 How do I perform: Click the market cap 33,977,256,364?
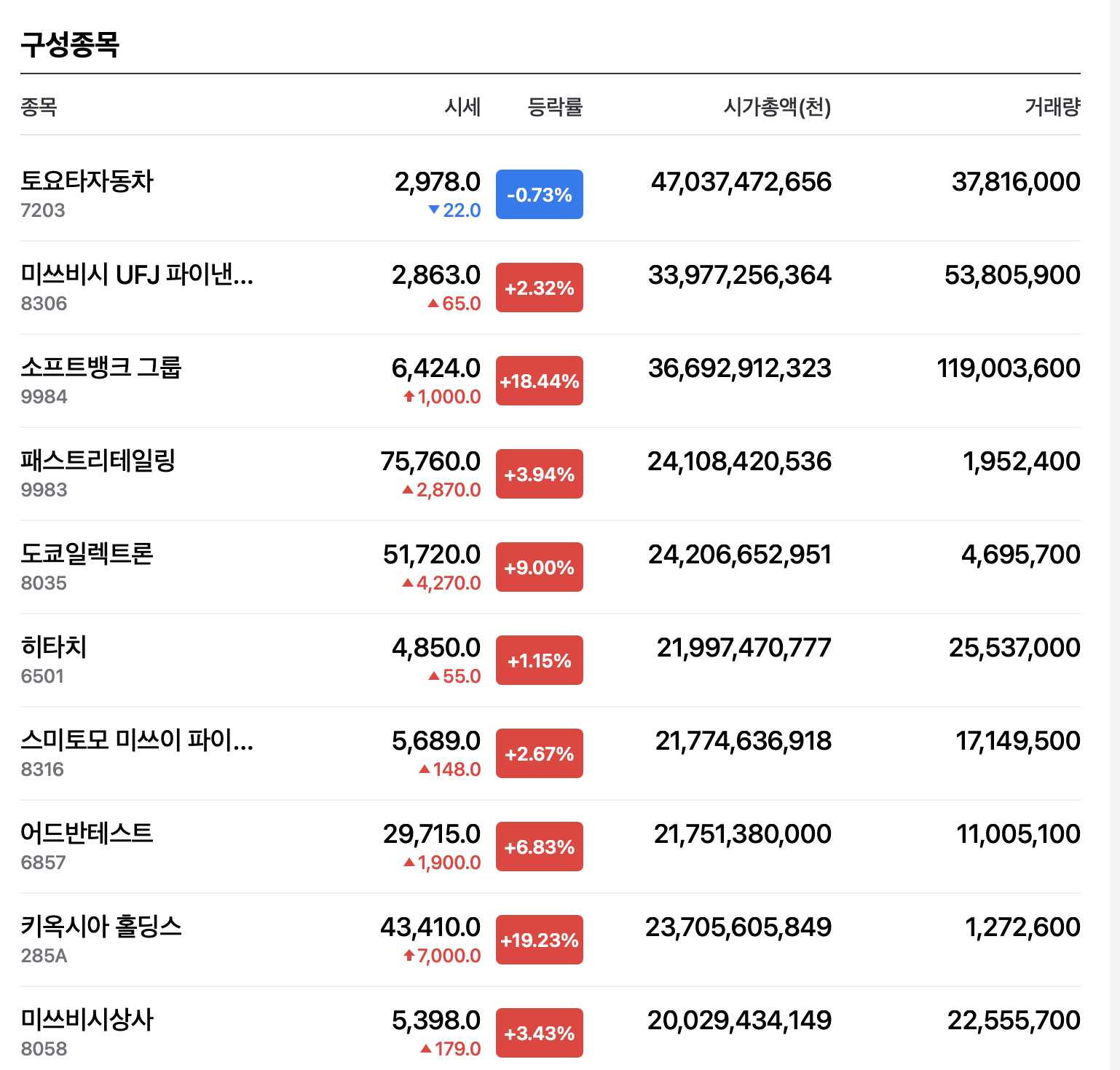click(x=740, y=274)
